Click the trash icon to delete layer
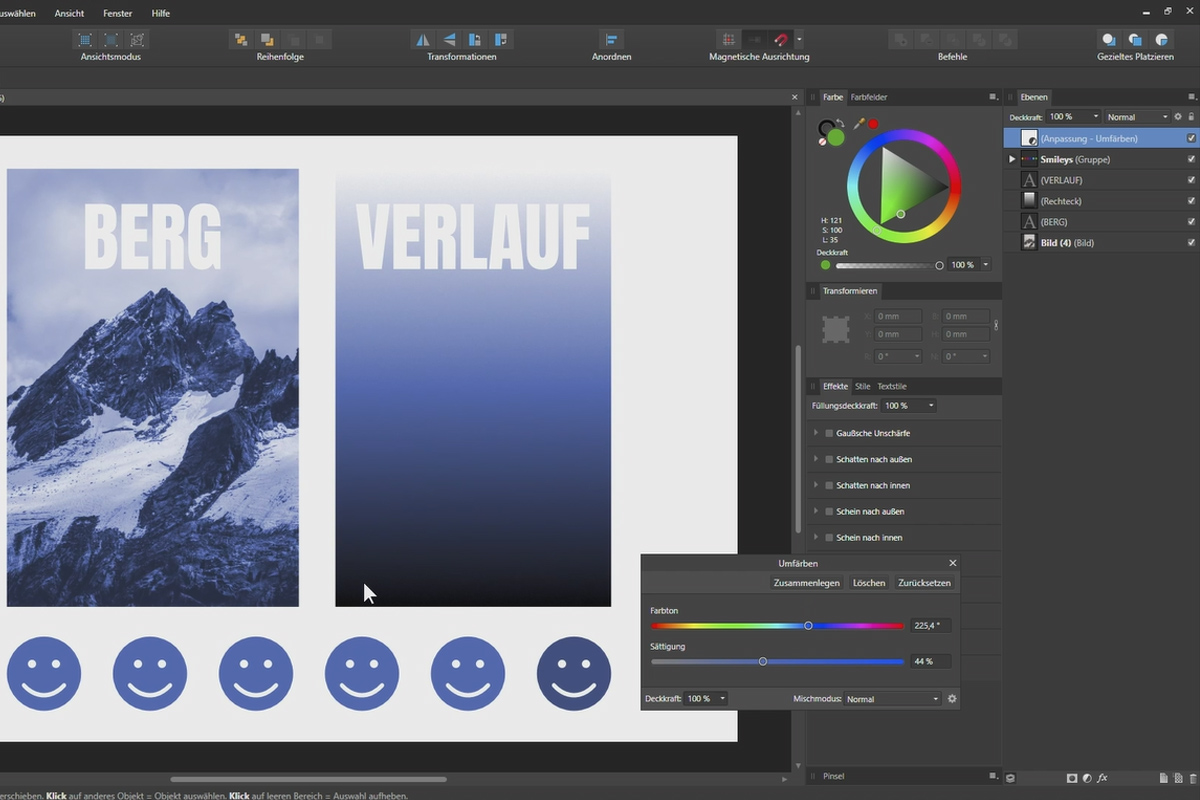1200x800 pixels. (x=1193, y=778)
